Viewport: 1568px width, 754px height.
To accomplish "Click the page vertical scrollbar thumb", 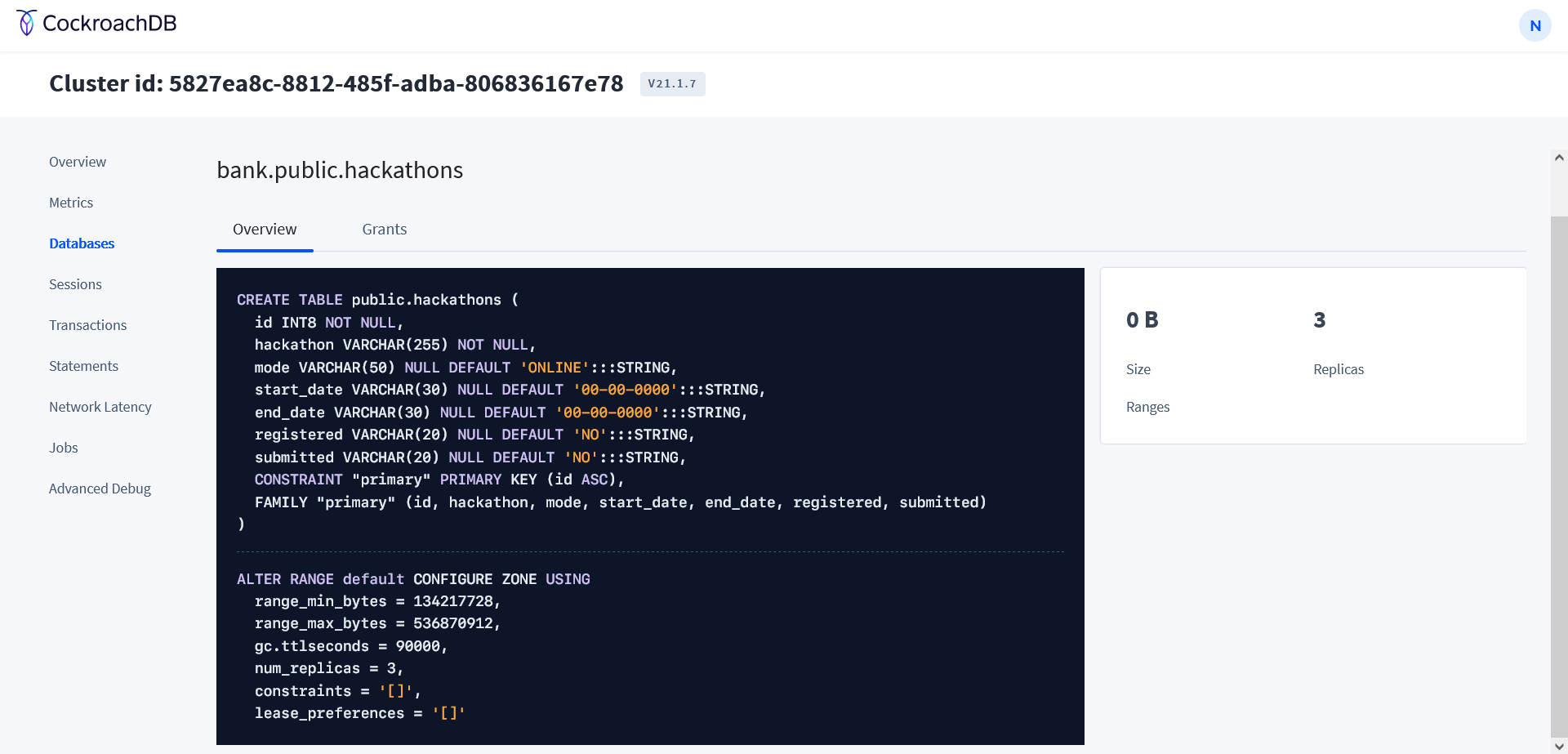I will click(x=1559, y=478).
